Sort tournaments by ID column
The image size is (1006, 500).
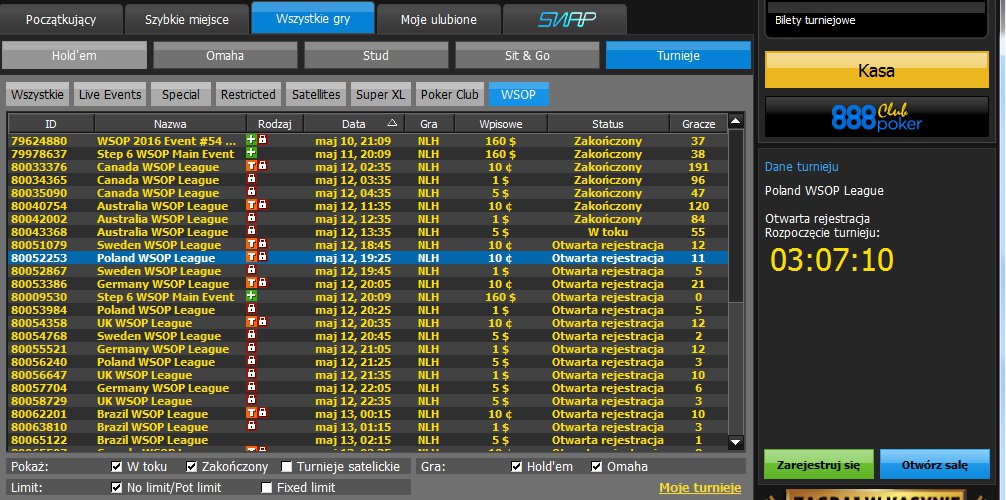click(51, 123)
